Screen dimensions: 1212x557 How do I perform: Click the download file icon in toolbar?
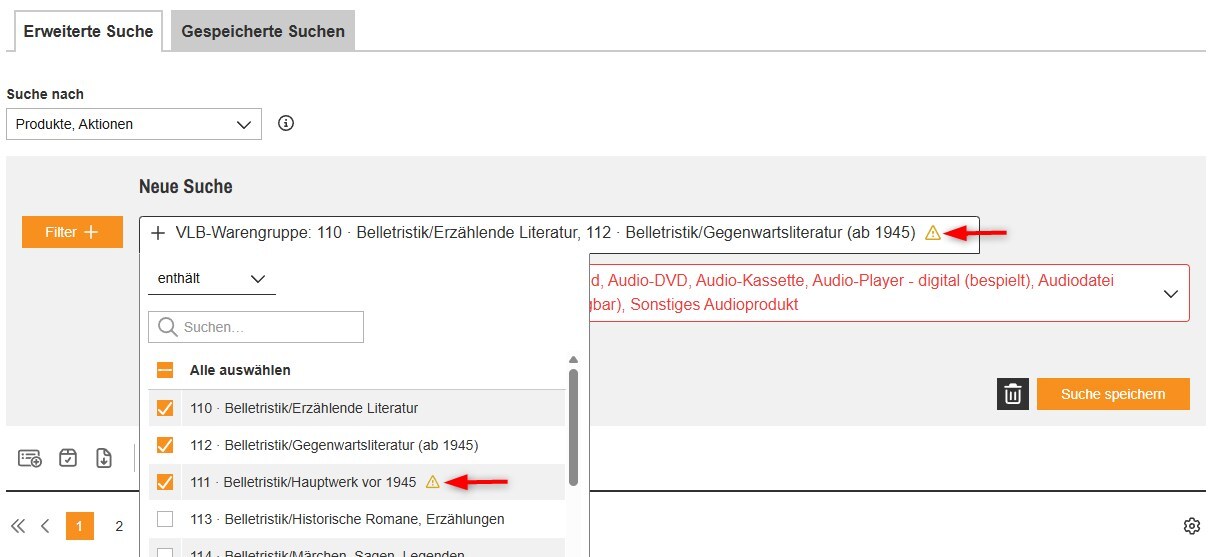[x=104, y=458]
